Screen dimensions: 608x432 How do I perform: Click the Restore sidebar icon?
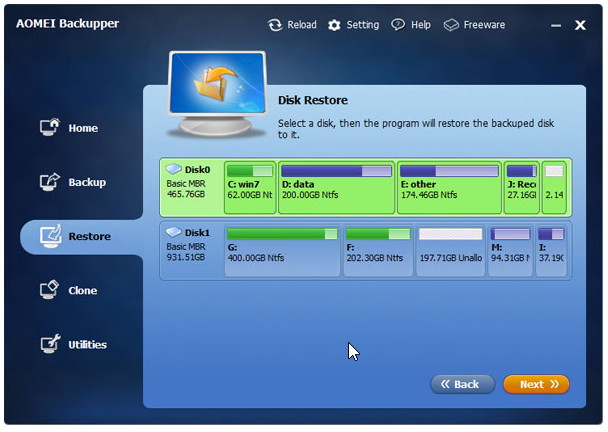point(50,236)
